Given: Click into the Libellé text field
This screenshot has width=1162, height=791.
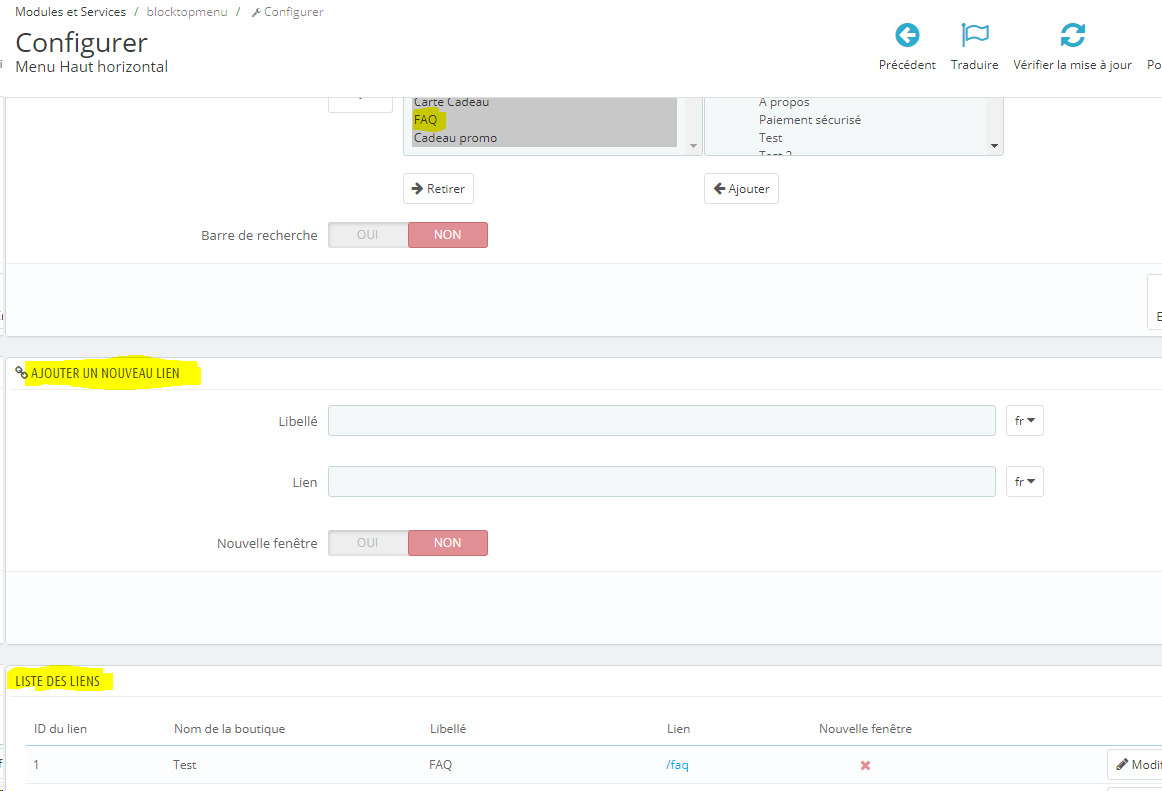Looking at the screenshot, I should coord(662,420).
